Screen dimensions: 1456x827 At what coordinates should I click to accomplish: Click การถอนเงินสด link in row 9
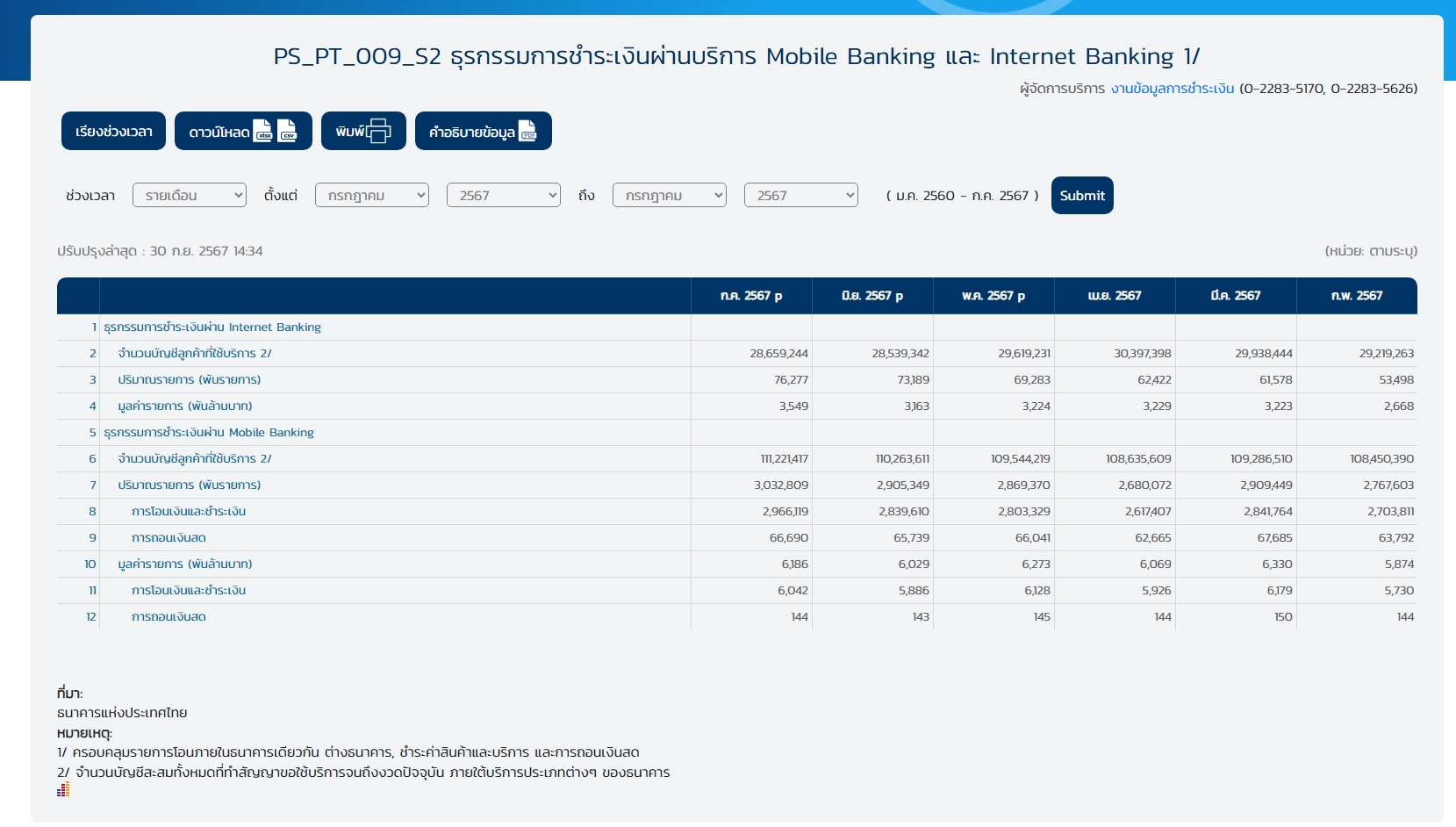tap(169, 538)
